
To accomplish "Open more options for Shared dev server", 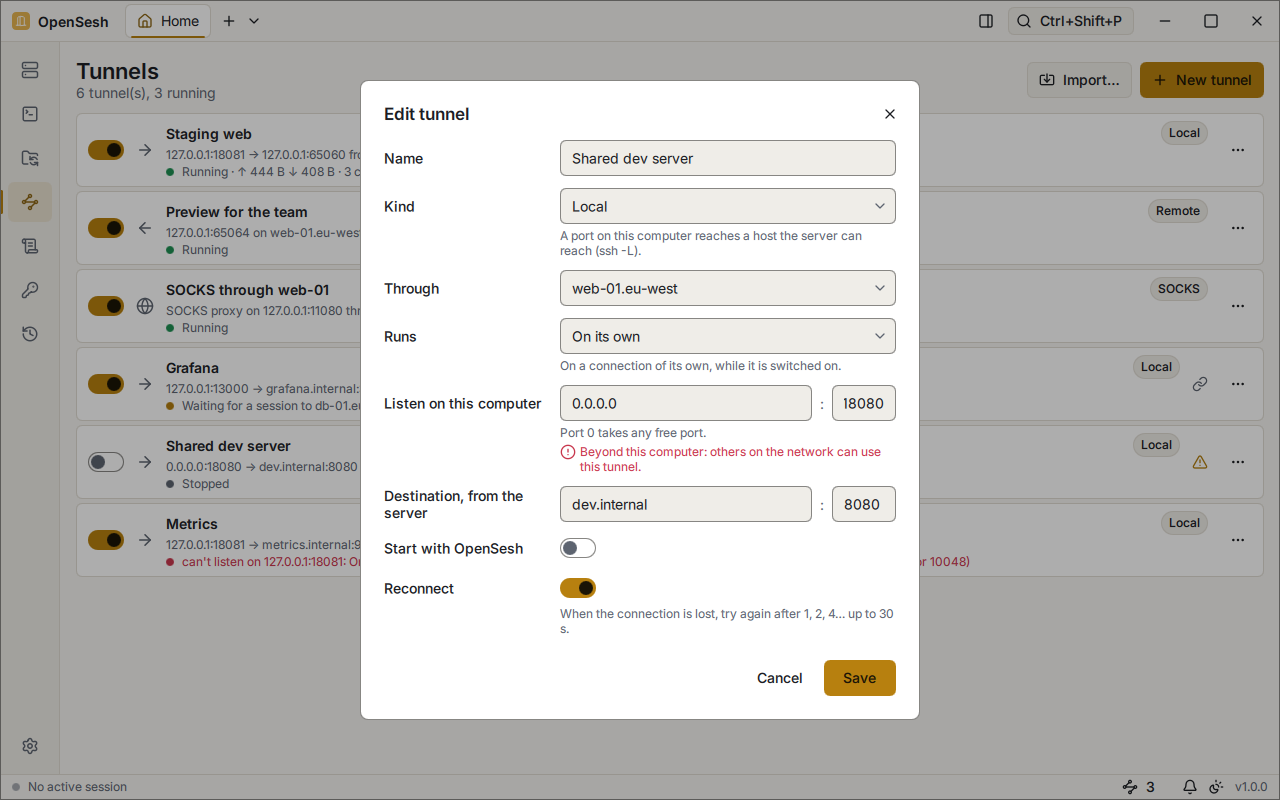I will 1238,462.
